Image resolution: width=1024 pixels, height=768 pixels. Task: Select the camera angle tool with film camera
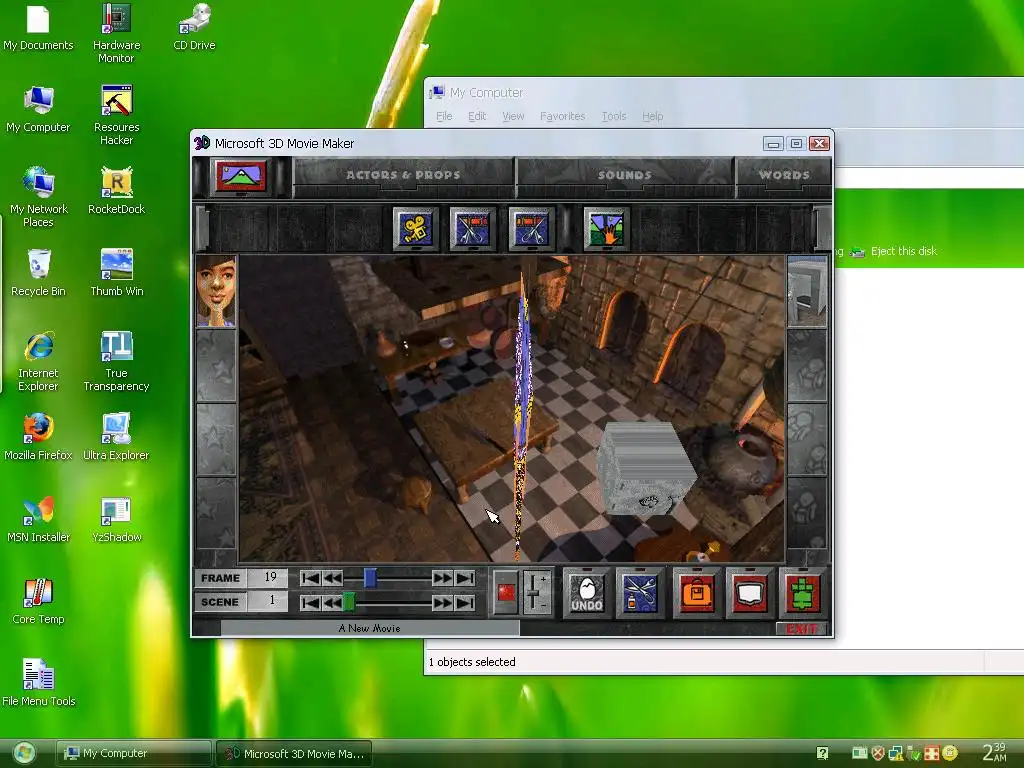[x=415, y=229]
